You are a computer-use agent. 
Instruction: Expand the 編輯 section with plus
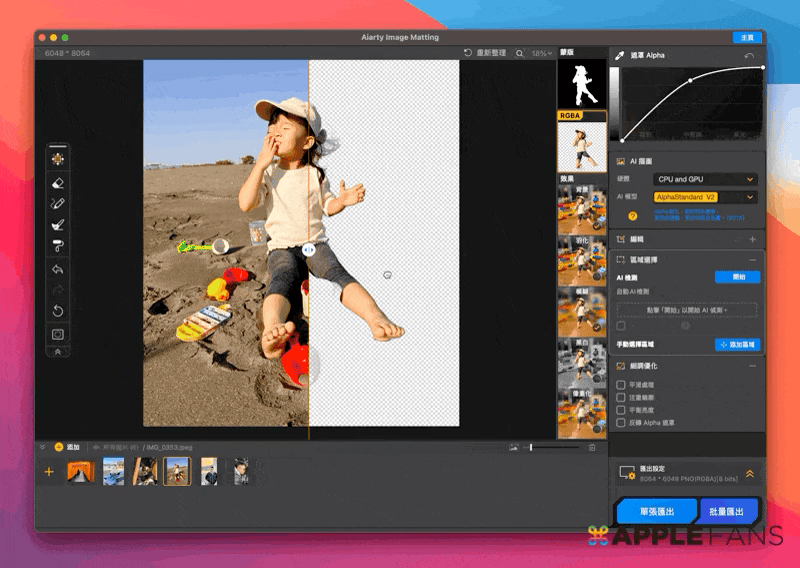[x=752, y=240]
